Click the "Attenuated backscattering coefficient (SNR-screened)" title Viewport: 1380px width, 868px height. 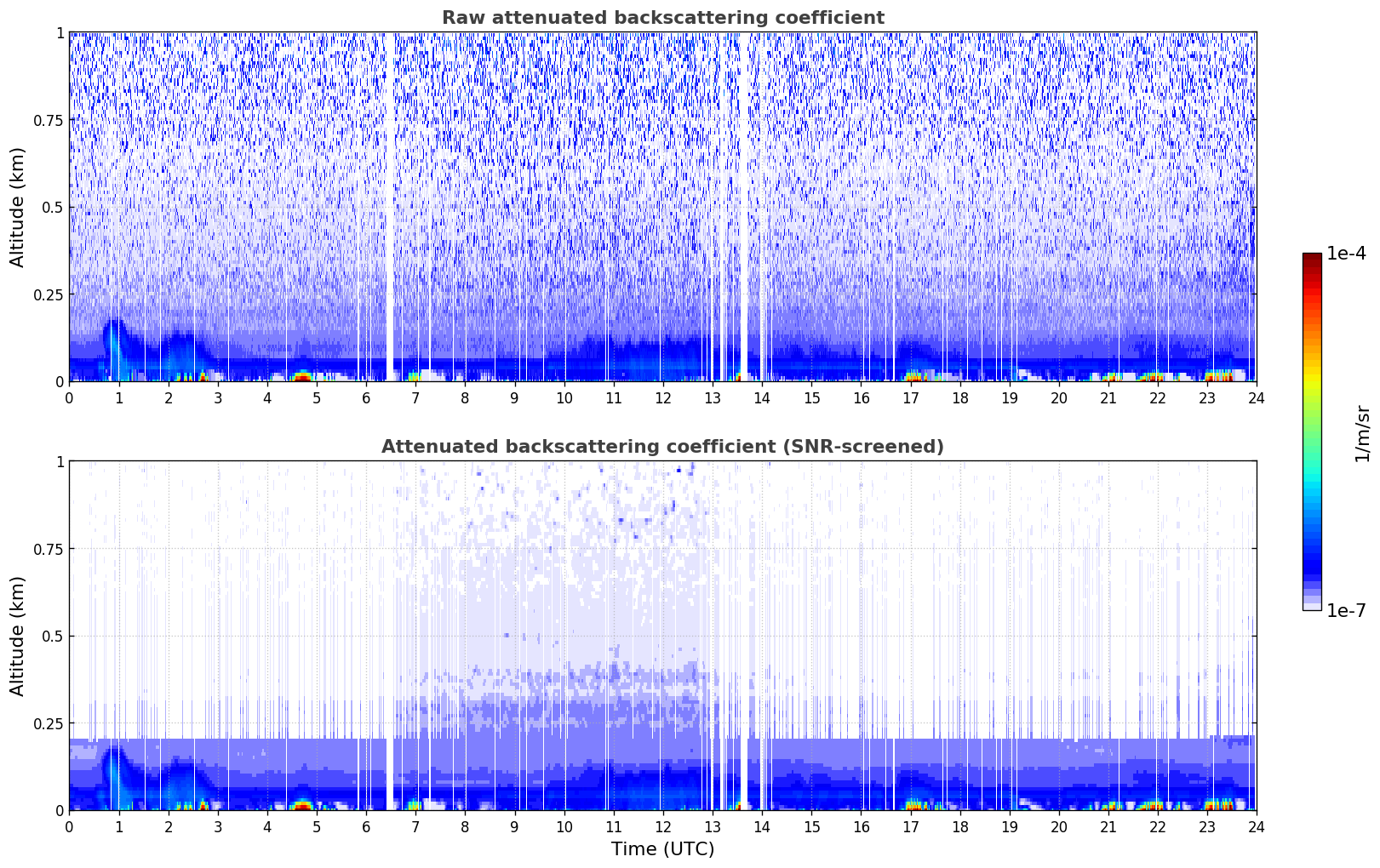pos(662,447)
